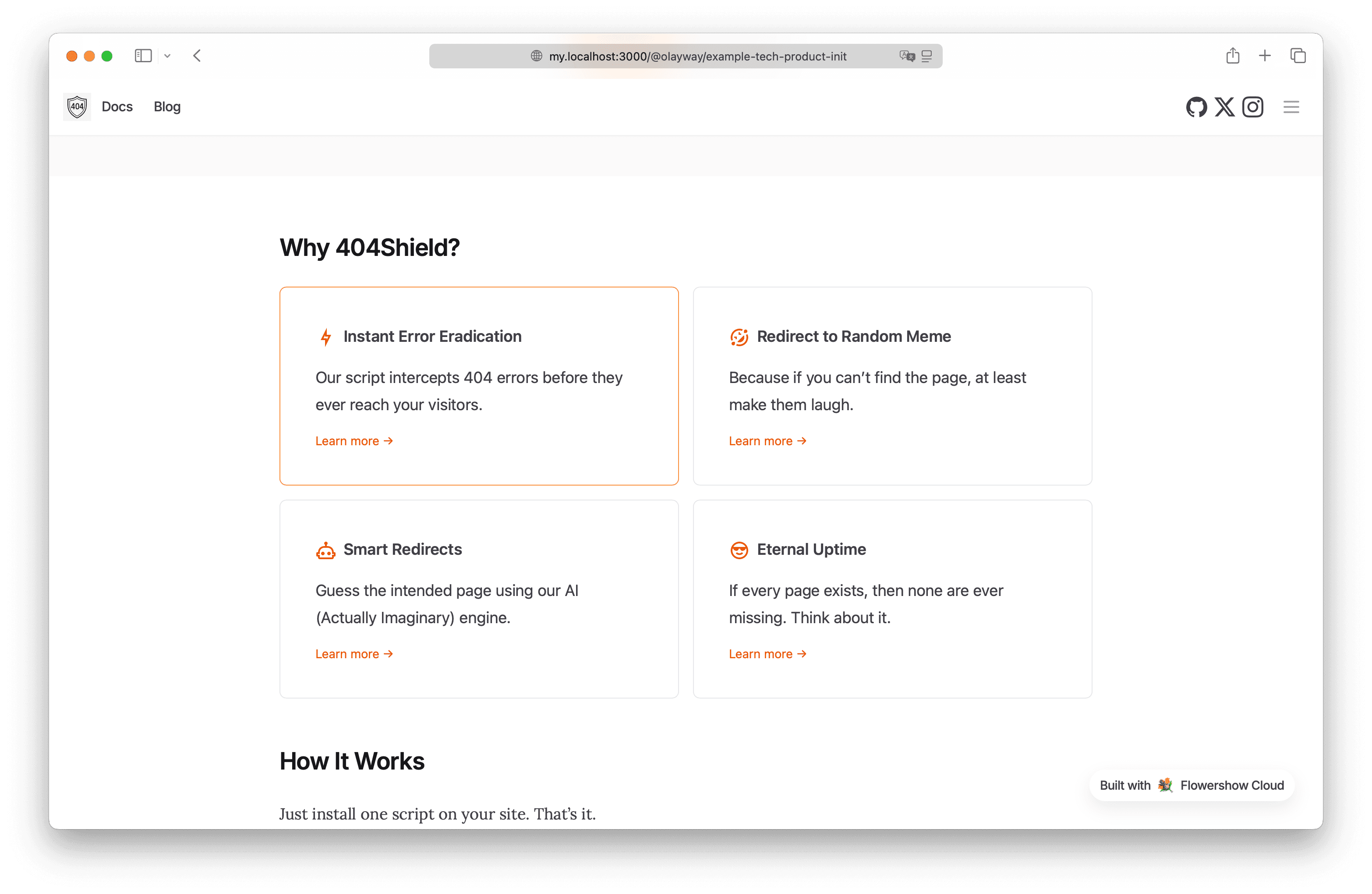1372x894 pixels.
Task: Click Learn more under Eternal Uptime
Action: click(767, 653)
